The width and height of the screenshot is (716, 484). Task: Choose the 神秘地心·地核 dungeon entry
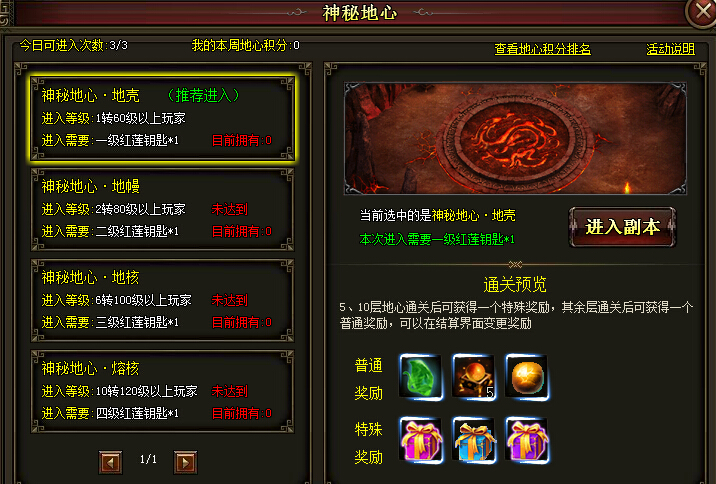coord(163,300)
